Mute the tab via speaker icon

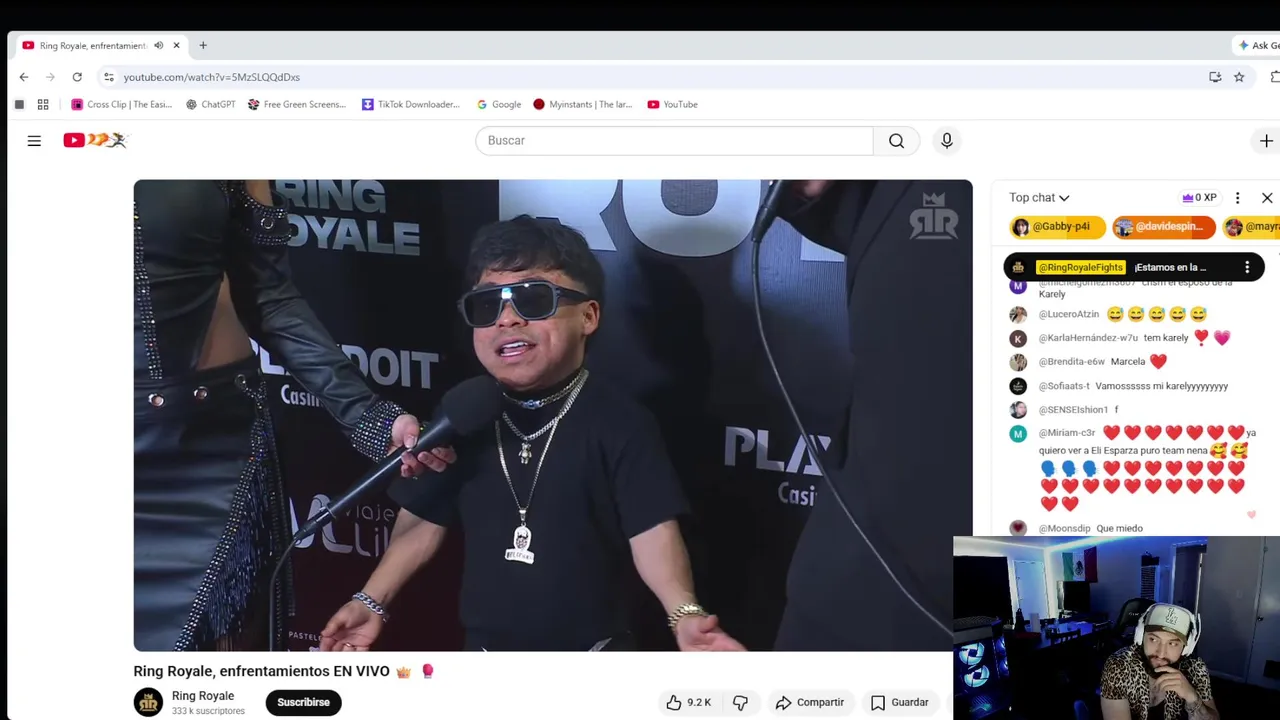[158, 45]
